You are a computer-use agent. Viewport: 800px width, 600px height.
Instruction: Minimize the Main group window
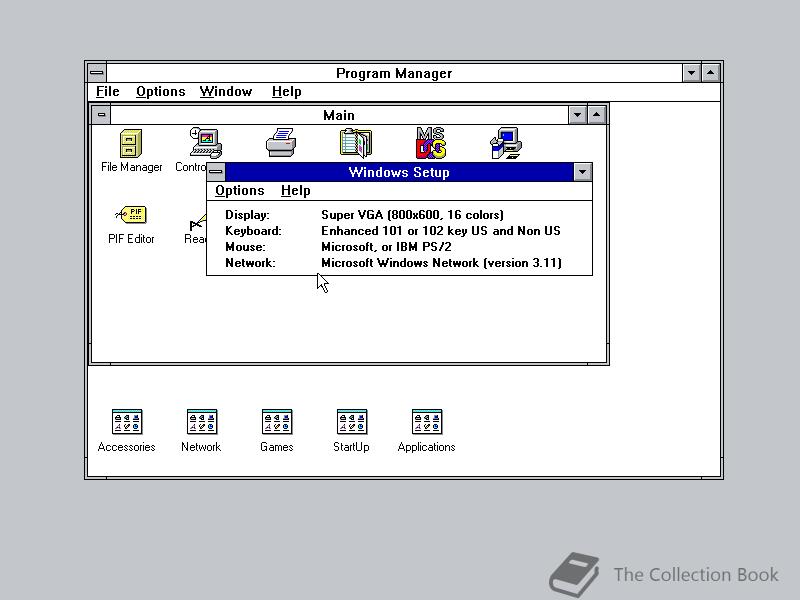pos(577,115)
